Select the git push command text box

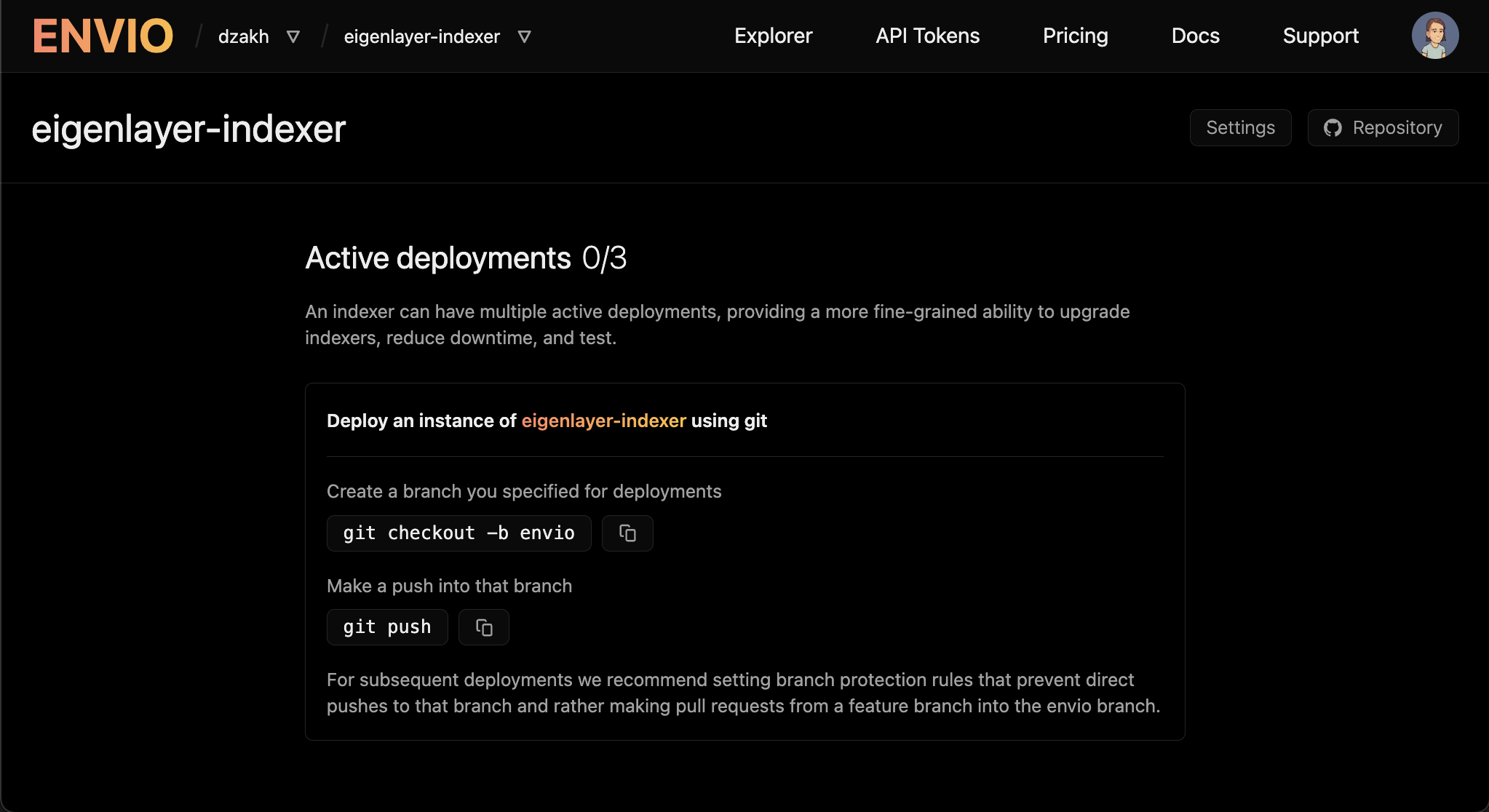tap(387, 626)
